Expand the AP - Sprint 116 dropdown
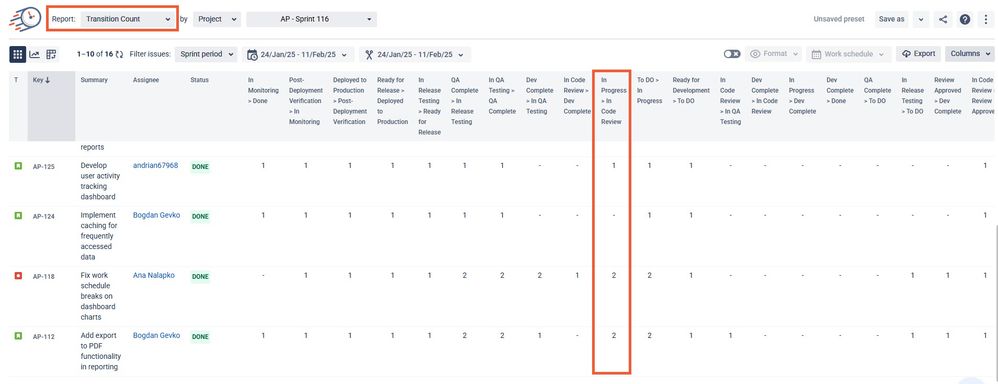Viewport: 998px width, 384px height. click(311, 19)
